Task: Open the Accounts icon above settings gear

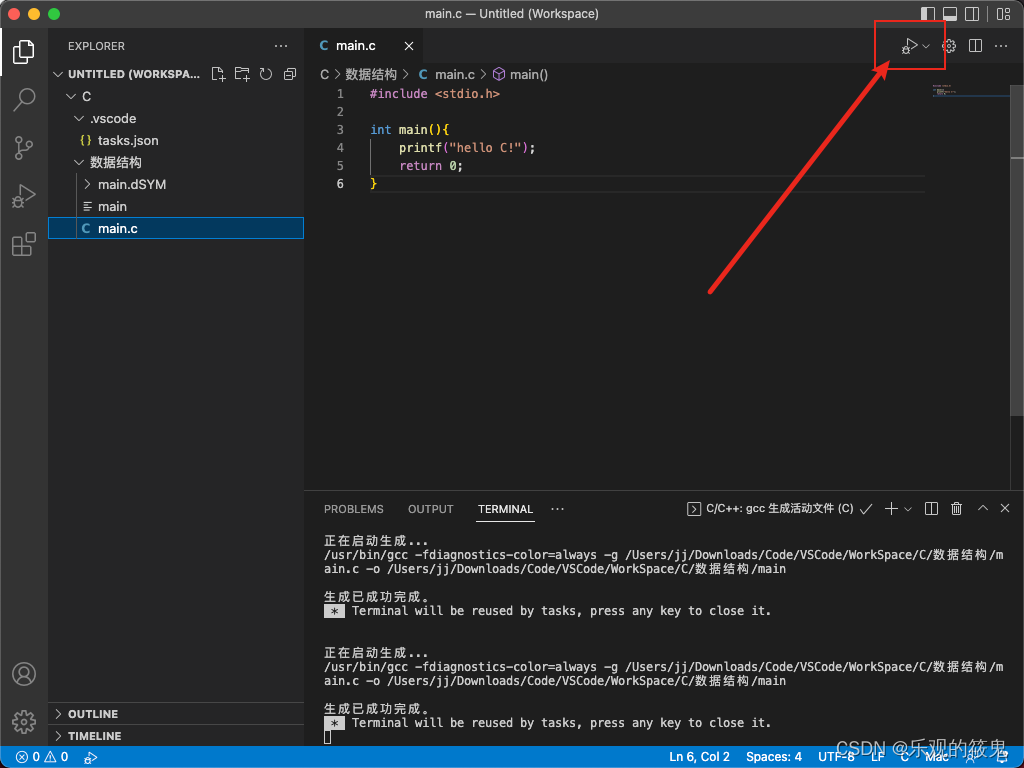Action: coord(24,674)
